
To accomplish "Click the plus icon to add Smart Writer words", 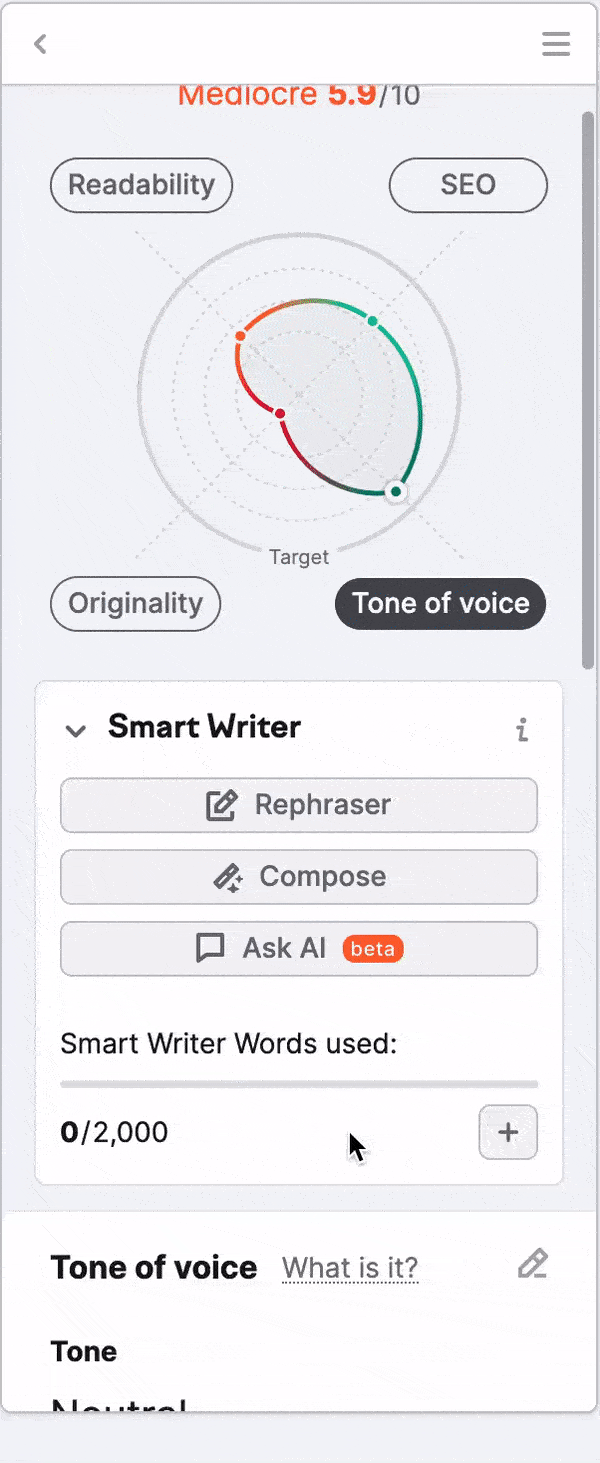I will tap(508, 1132).
